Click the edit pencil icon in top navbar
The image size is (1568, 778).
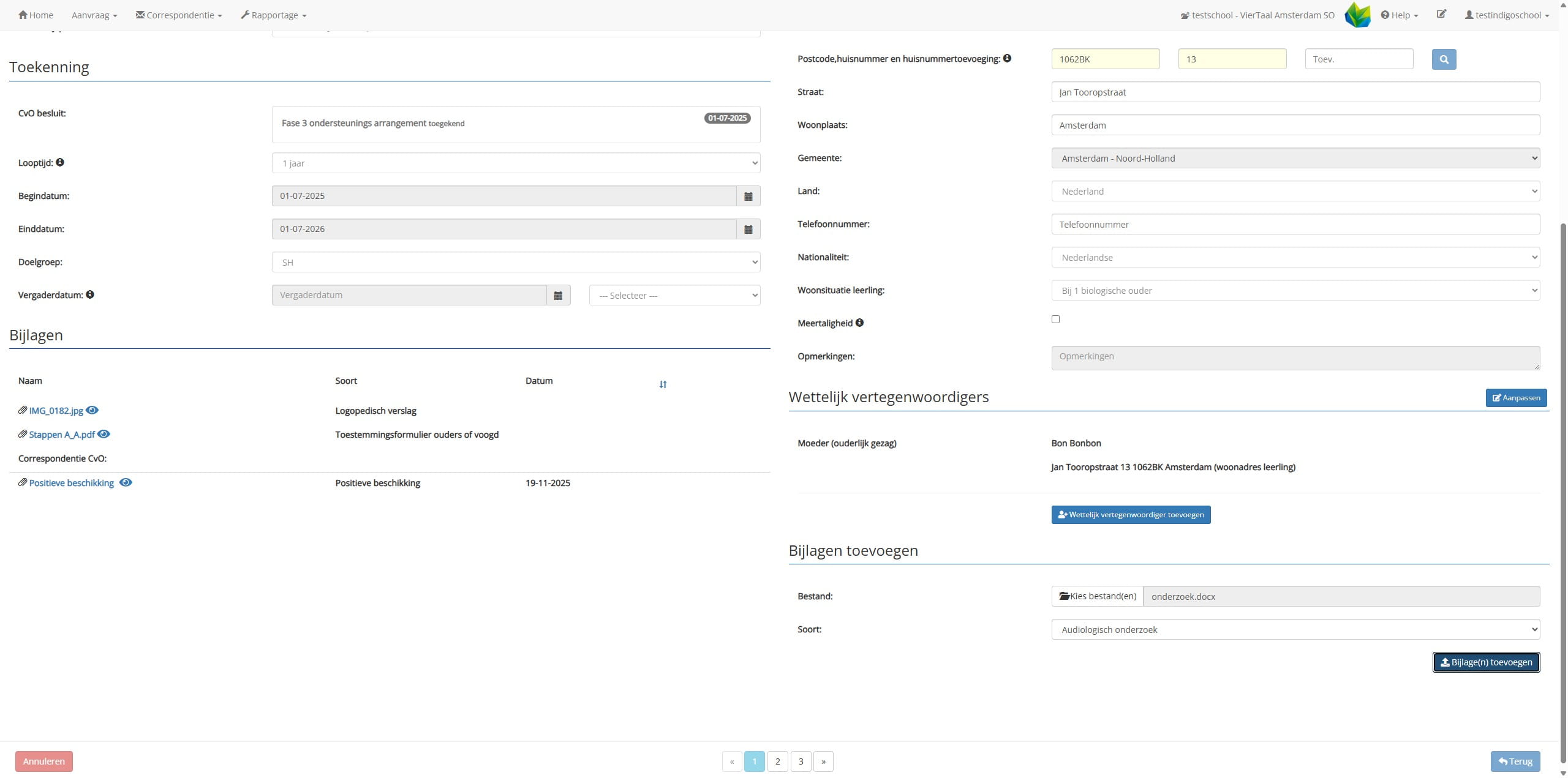coord(1441,14)
